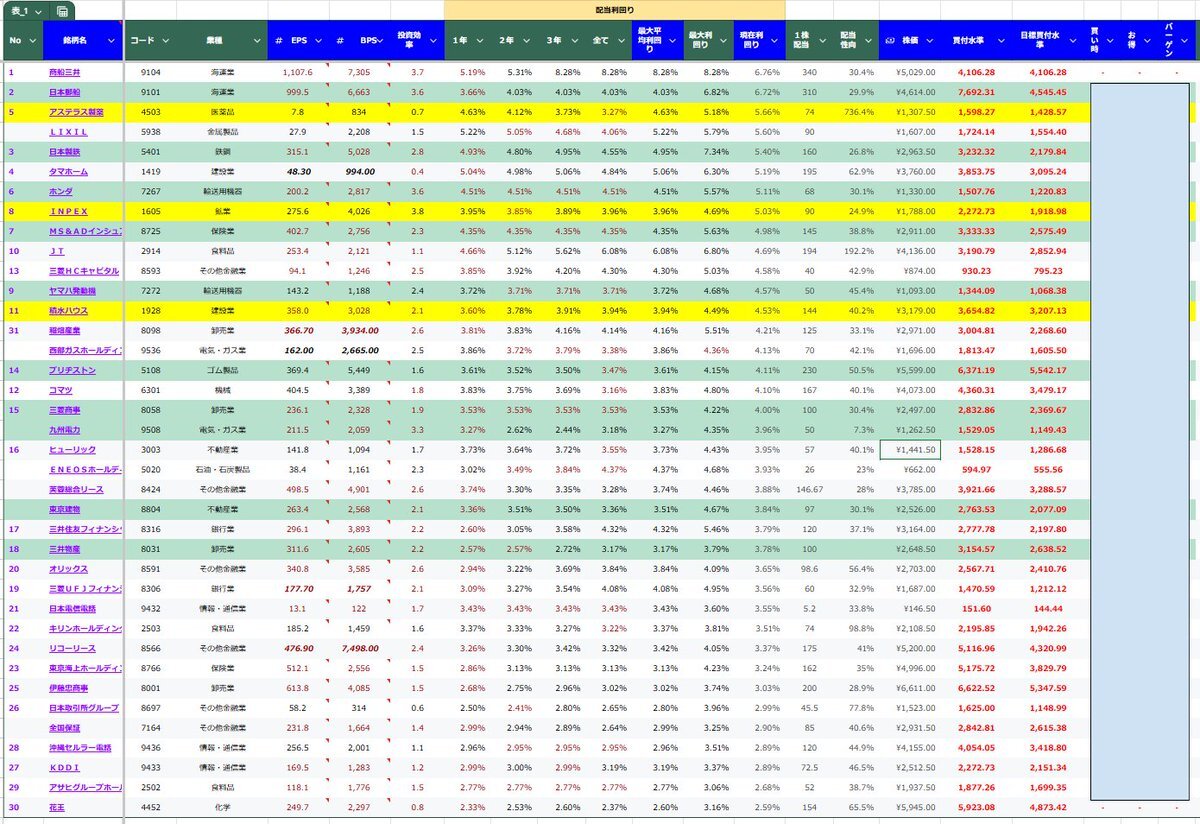The image size is (1200, 824).
Task: Open the EPS column dropdown arrow
Action: [x=317, y=41]
